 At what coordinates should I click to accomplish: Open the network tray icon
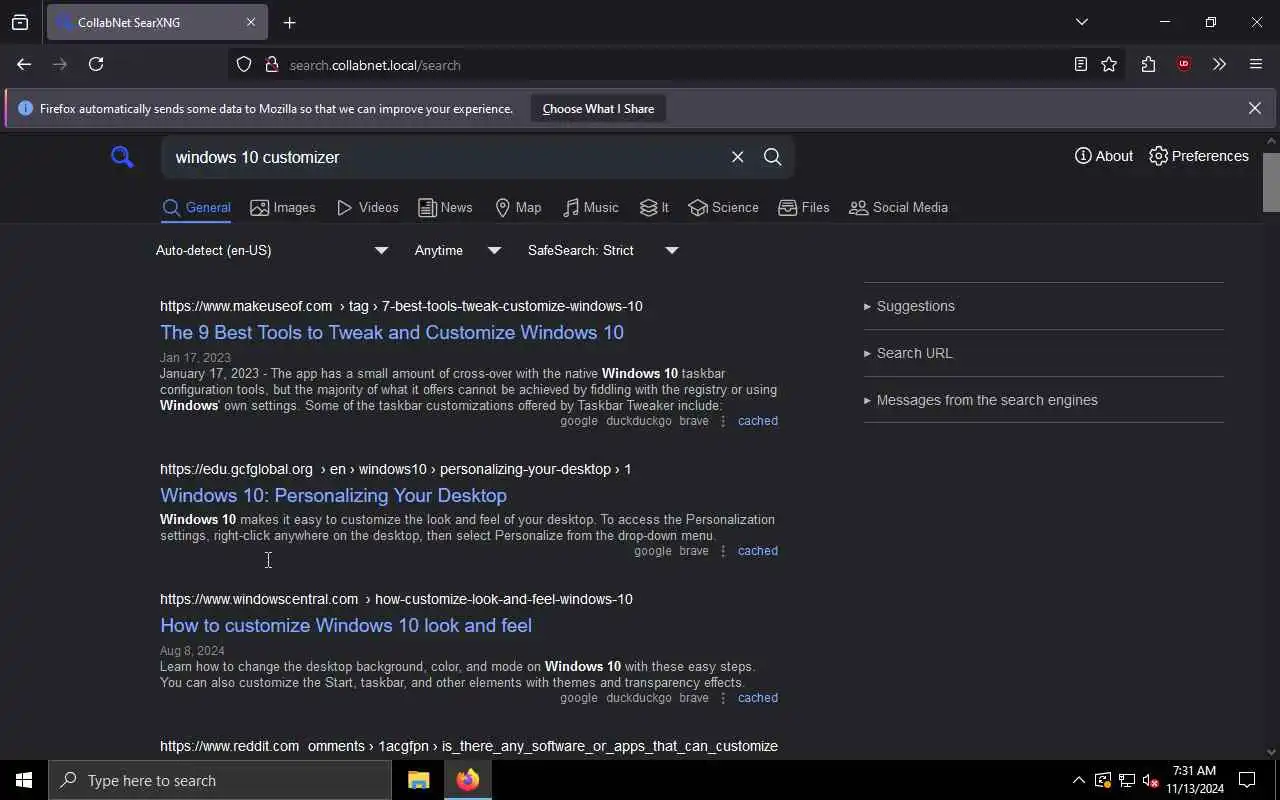coord(1127,780)
